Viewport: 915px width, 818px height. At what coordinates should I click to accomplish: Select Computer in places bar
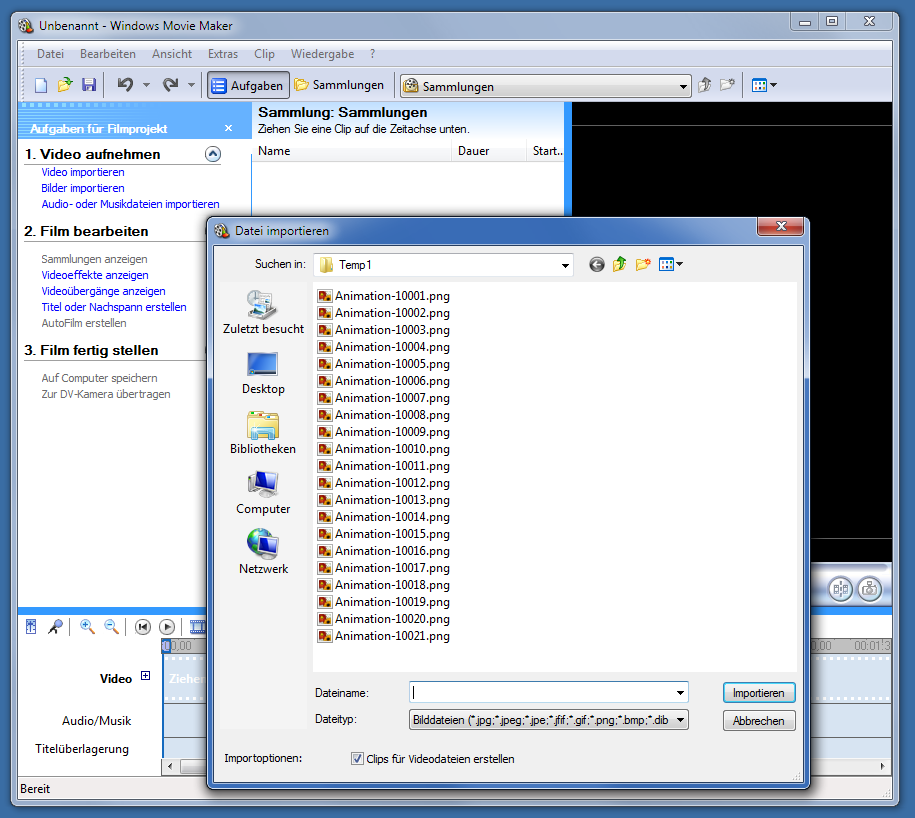pos(263,493)
